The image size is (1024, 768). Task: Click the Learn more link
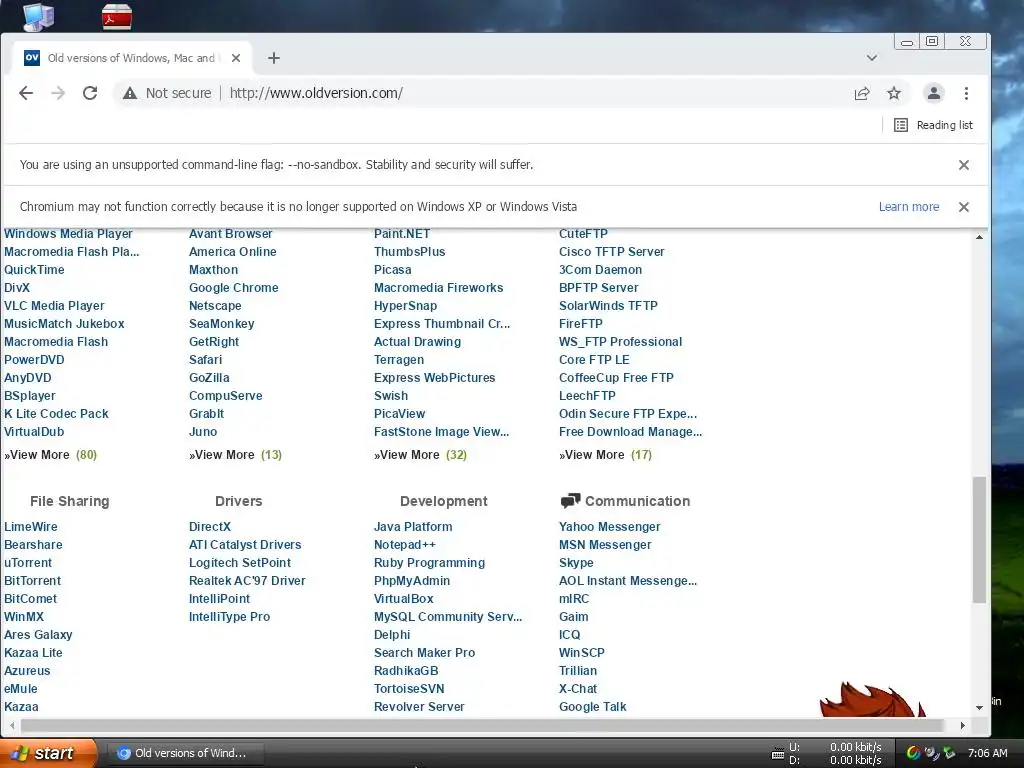(908, 207)
